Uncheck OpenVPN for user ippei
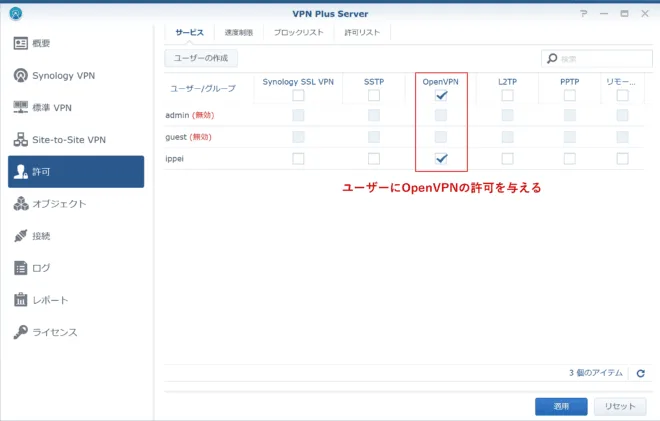The height and width of the screenshot is (421, 660). pyautogui.click(x=441, y=159)
